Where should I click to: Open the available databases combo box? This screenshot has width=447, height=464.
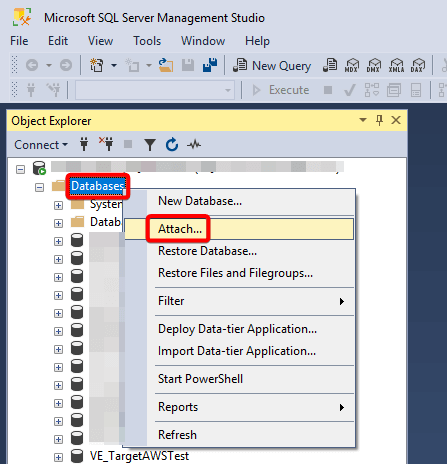(155, 90)
